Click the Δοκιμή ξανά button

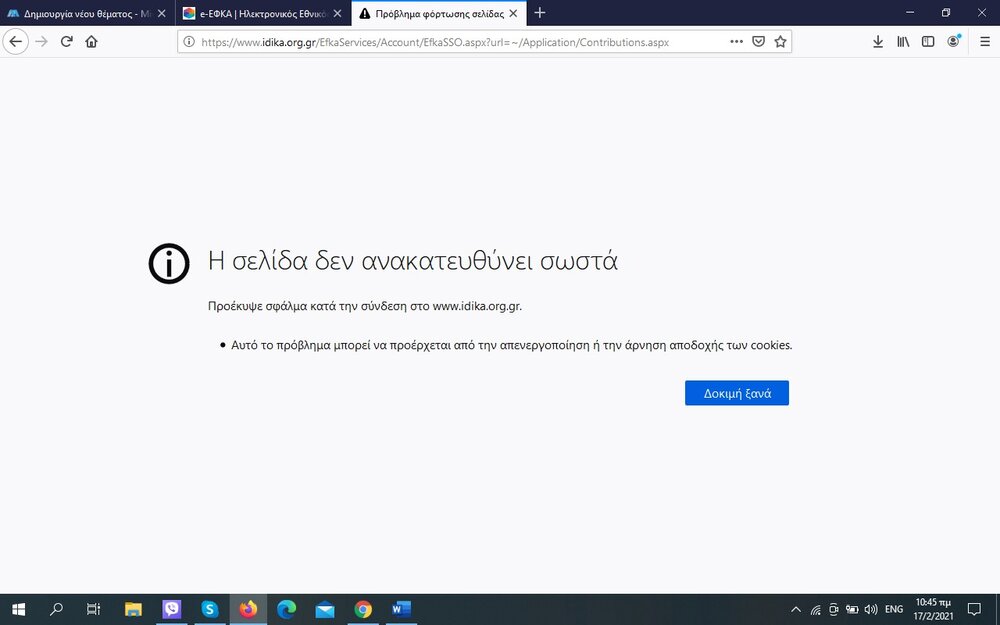736,393
